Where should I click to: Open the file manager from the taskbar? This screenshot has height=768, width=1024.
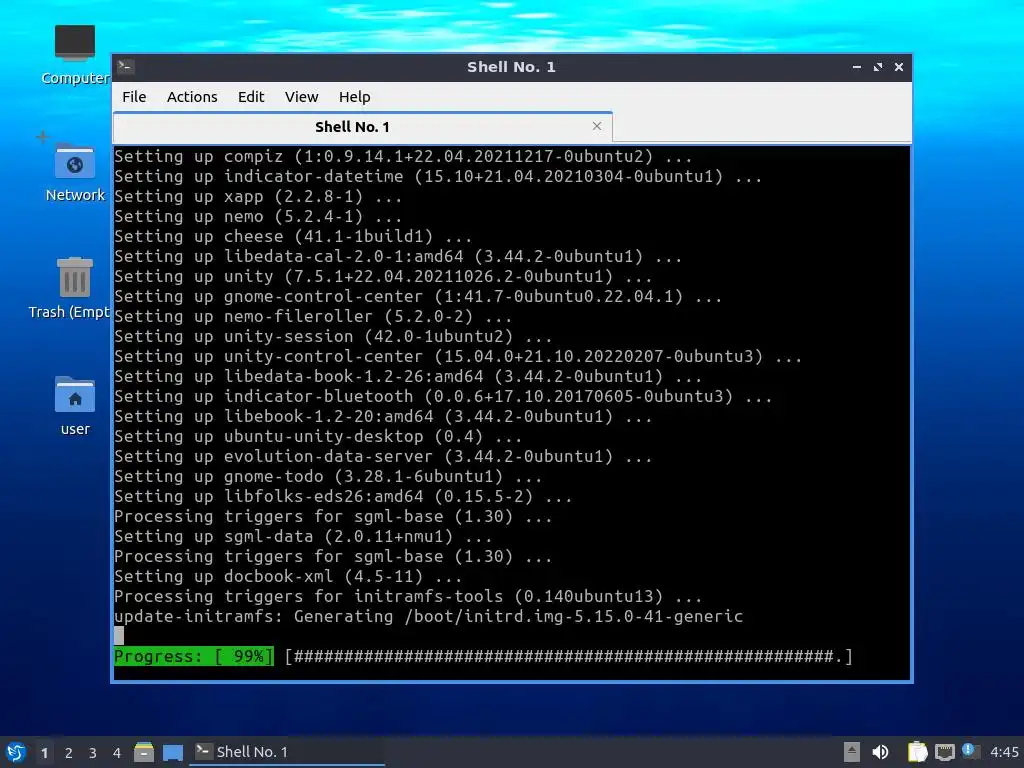point(144,752)
